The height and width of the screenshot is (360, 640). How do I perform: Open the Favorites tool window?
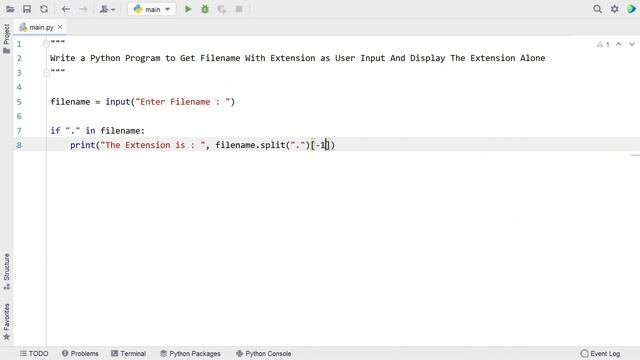(7, 322)
